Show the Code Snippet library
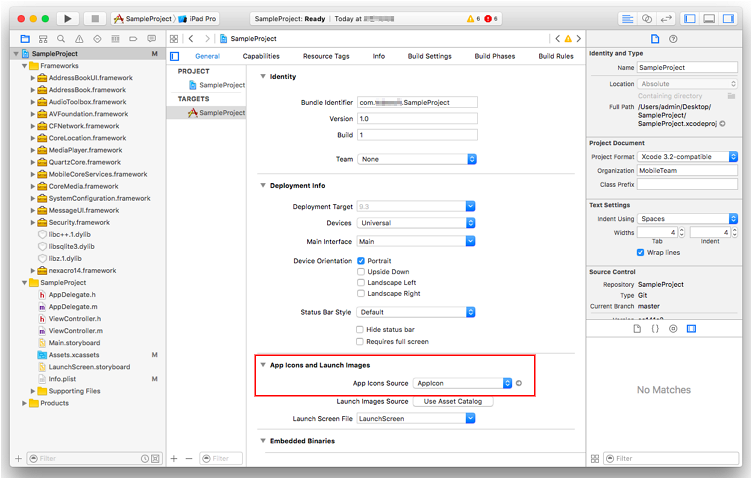Viewport: 752px width, 479px height. (654, 328)
